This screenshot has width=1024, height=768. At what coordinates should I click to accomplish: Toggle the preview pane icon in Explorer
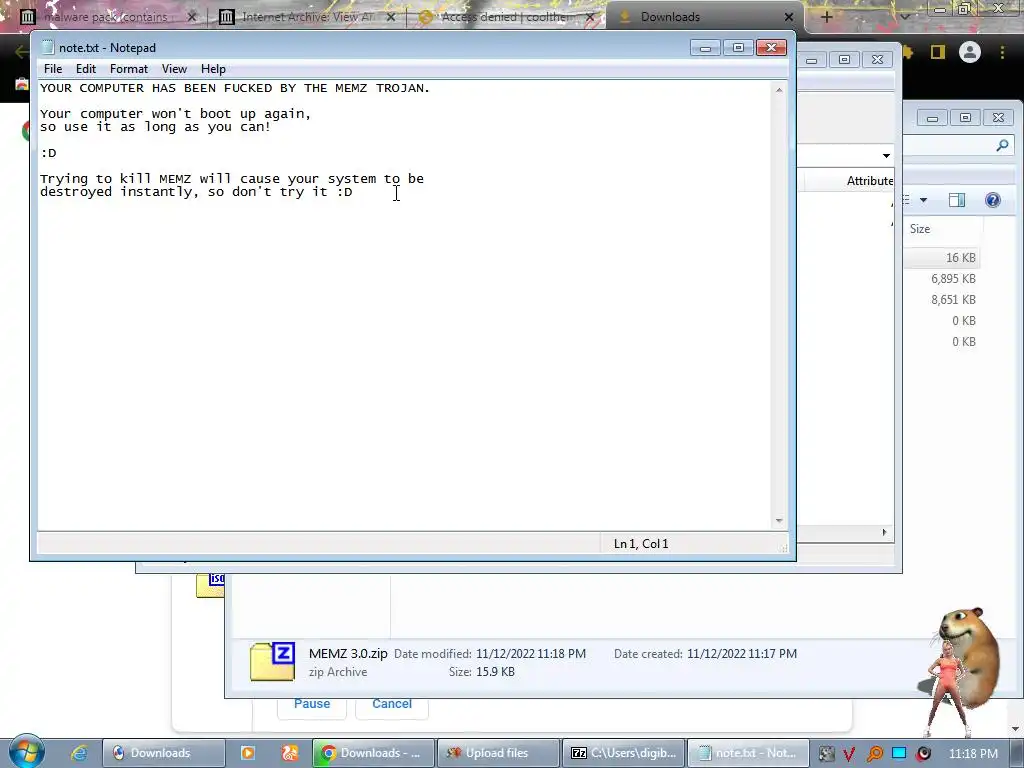[957, 200]
